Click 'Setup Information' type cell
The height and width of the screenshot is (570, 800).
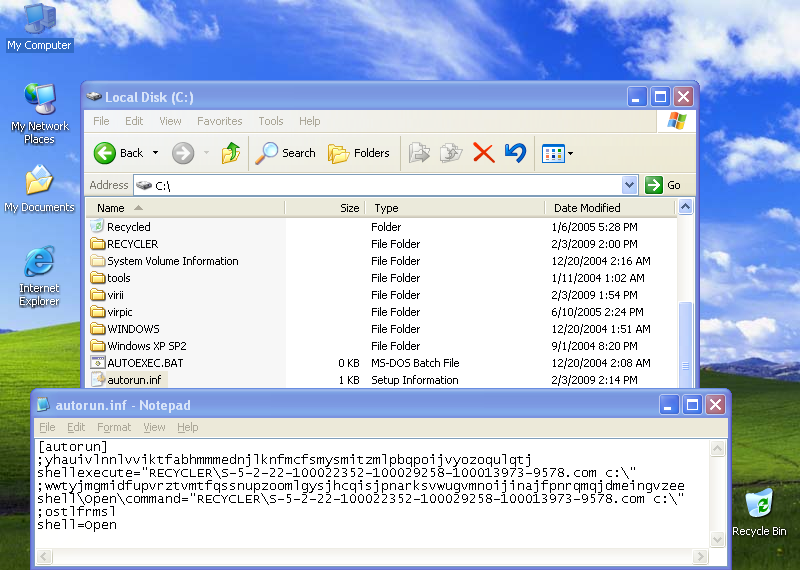click(414, 380)
